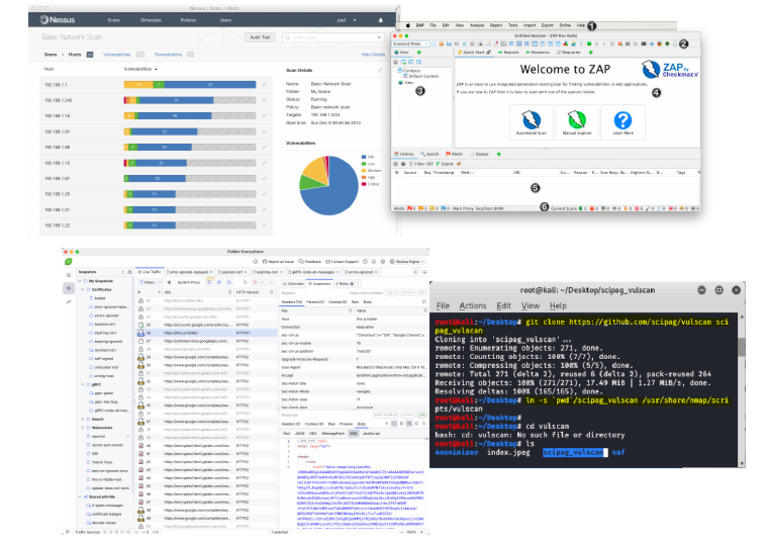Open the Actions menu in the Kali terminal
This screenshot has height=543, width=768.
click(473, 306)
